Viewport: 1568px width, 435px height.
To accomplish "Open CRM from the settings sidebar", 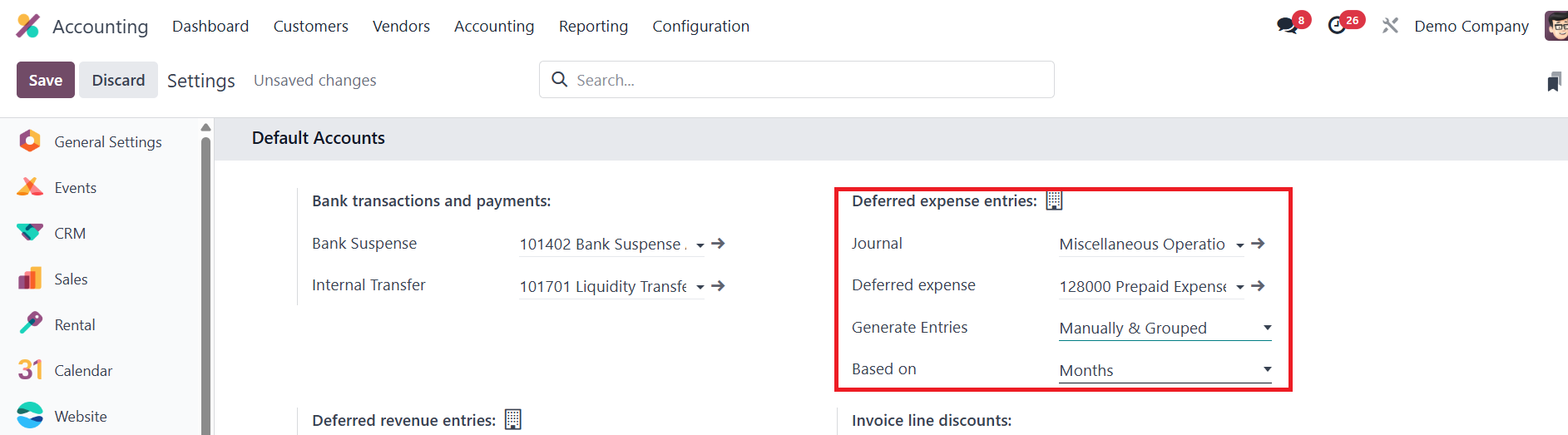I will (70, 234).
